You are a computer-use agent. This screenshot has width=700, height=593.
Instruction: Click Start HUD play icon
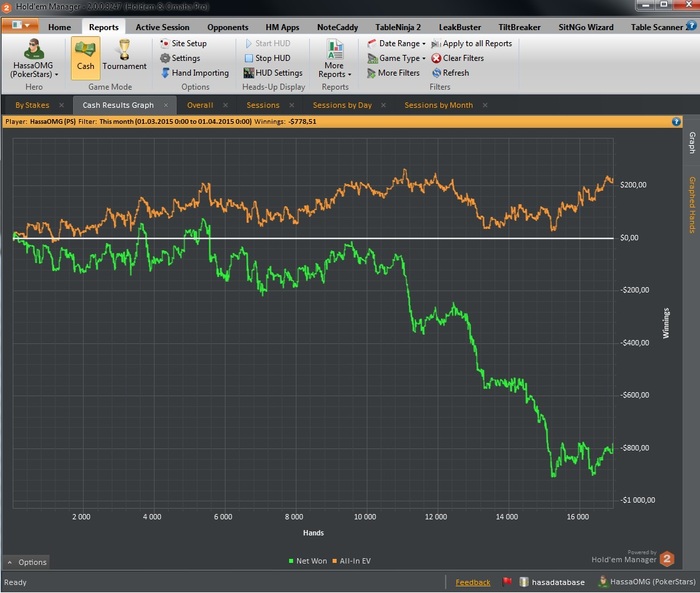[x=249, y=43]
